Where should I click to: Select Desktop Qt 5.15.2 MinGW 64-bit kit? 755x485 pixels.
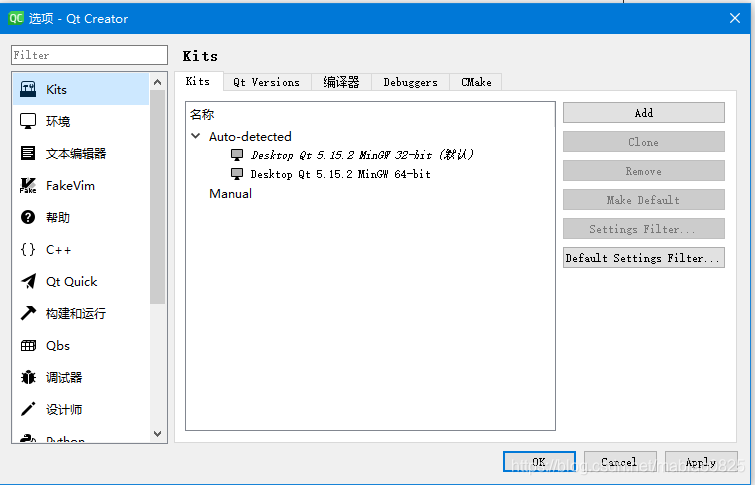coord(340,174)
